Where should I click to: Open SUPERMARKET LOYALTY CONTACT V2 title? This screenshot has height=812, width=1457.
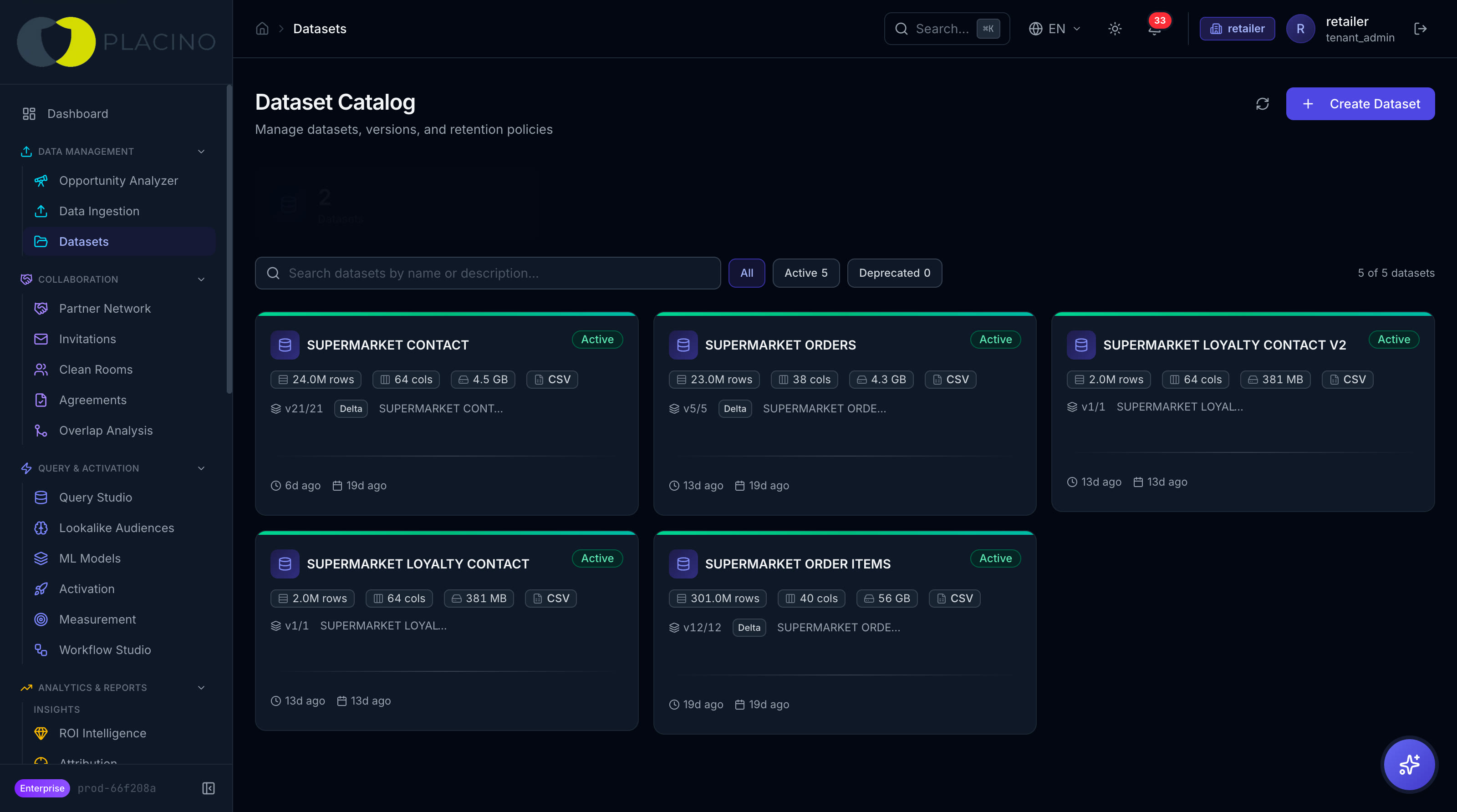point(1224,345)
